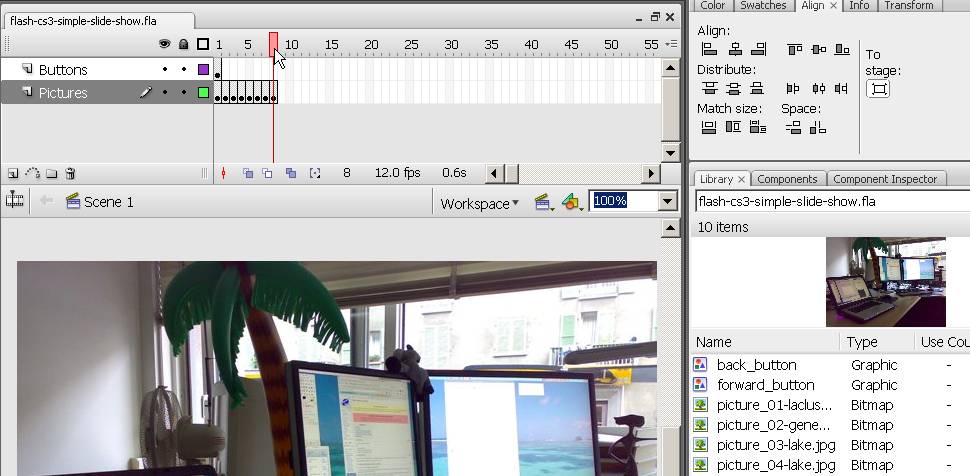Delete the selected layer with trash icon

70,173
